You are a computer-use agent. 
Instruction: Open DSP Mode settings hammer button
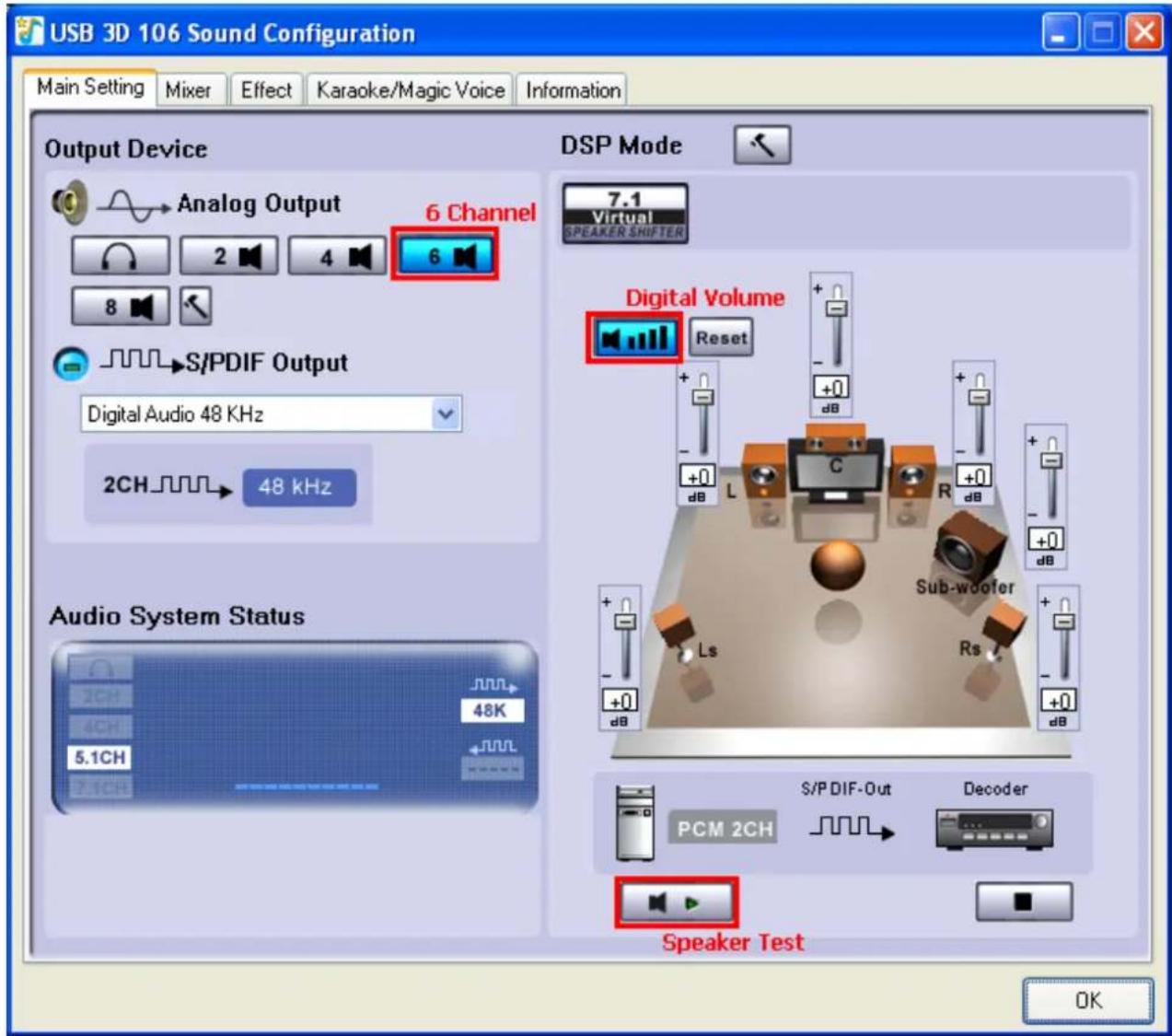click(x=762, y=146)
